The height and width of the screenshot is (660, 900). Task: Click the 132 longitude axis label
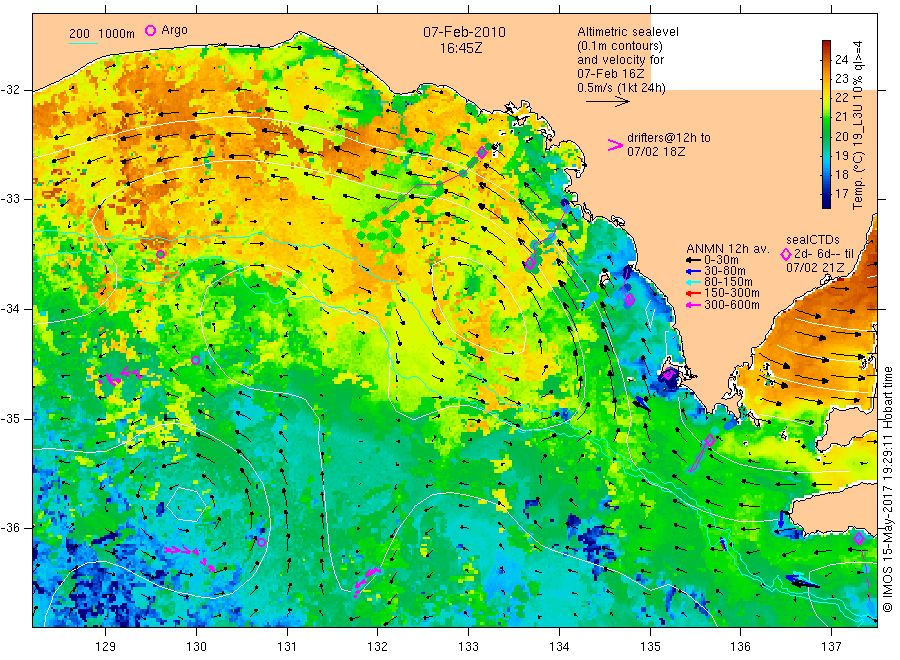378,647
